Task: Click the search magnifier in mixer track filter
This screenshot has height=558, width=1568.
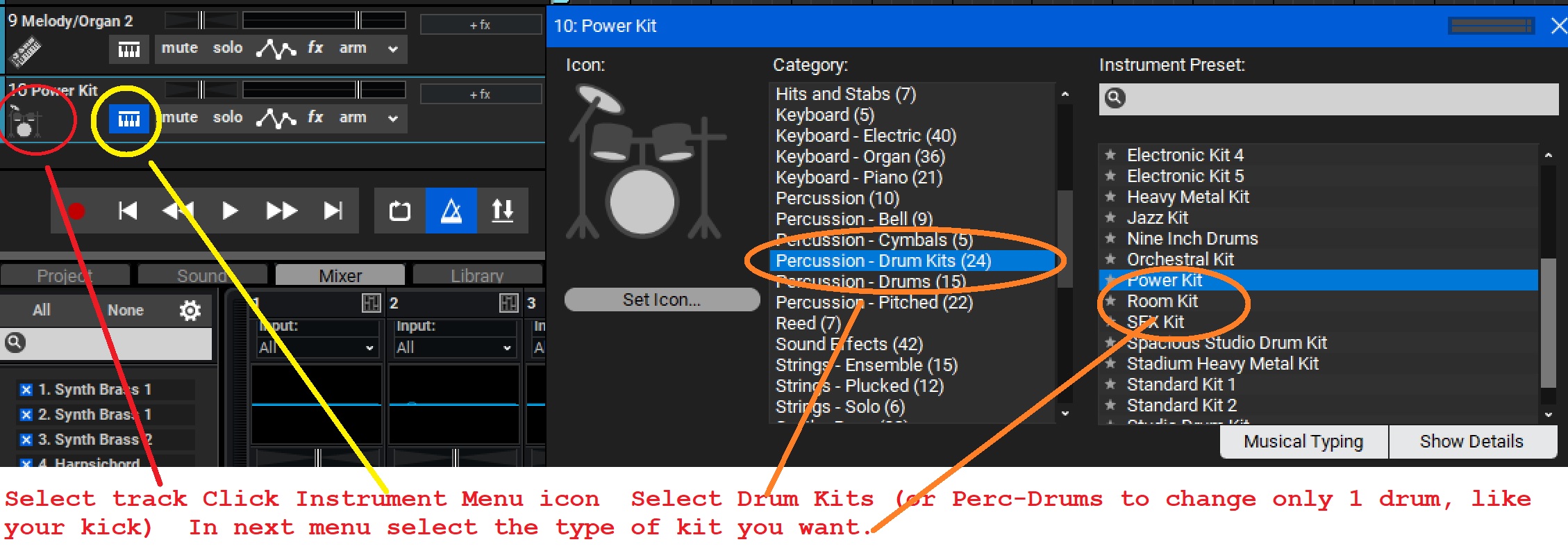Action: coord(15,343)
